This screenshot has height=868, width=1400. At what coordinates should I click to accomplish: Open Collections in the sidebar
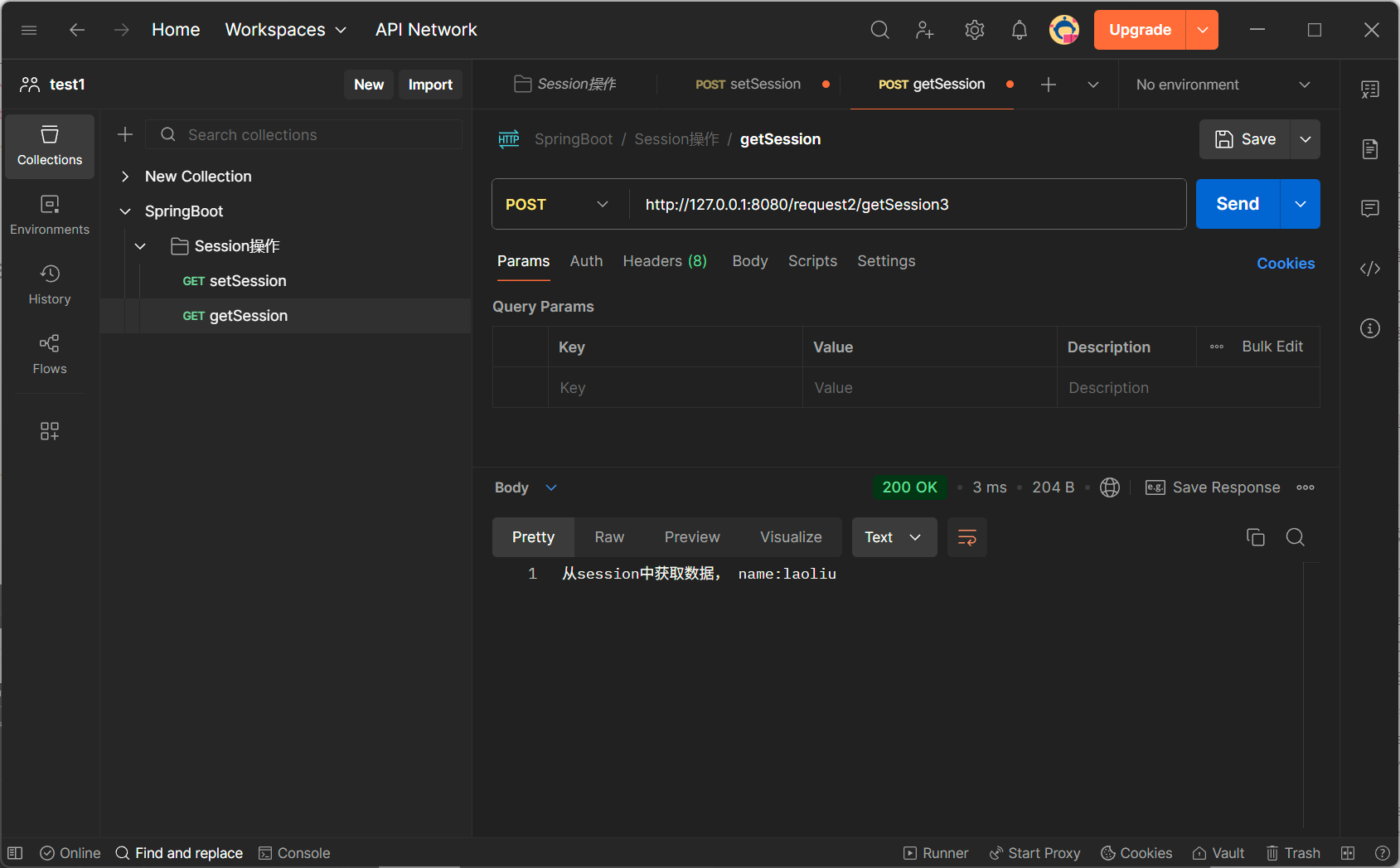click(50, 146)
